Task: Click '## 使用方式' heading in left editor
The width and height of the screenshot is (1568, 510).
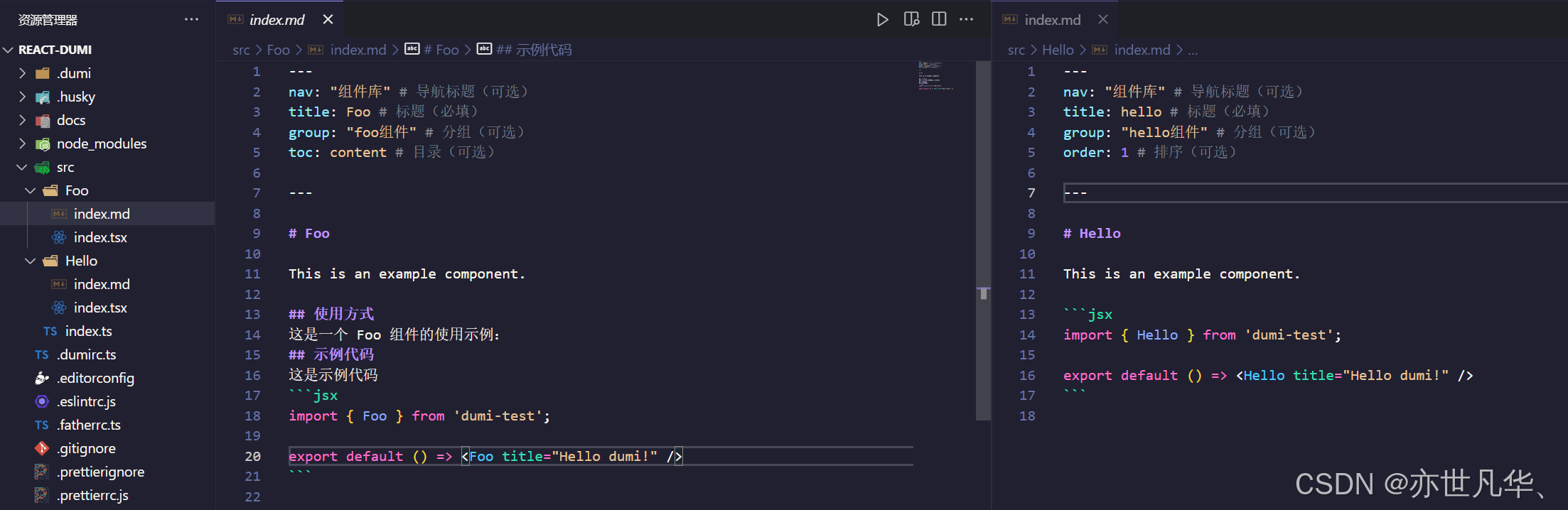Action: (331, 314)
